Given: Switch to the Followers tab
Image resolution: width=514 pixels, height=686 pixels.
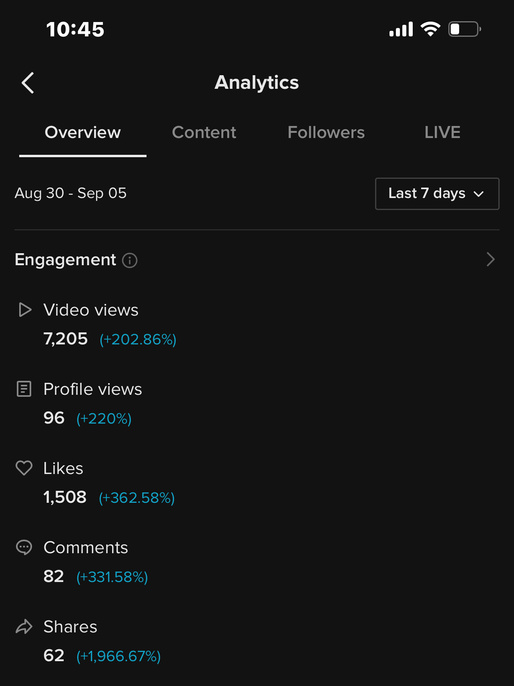Looking at the screenshot, I should [x=326, y=132].
